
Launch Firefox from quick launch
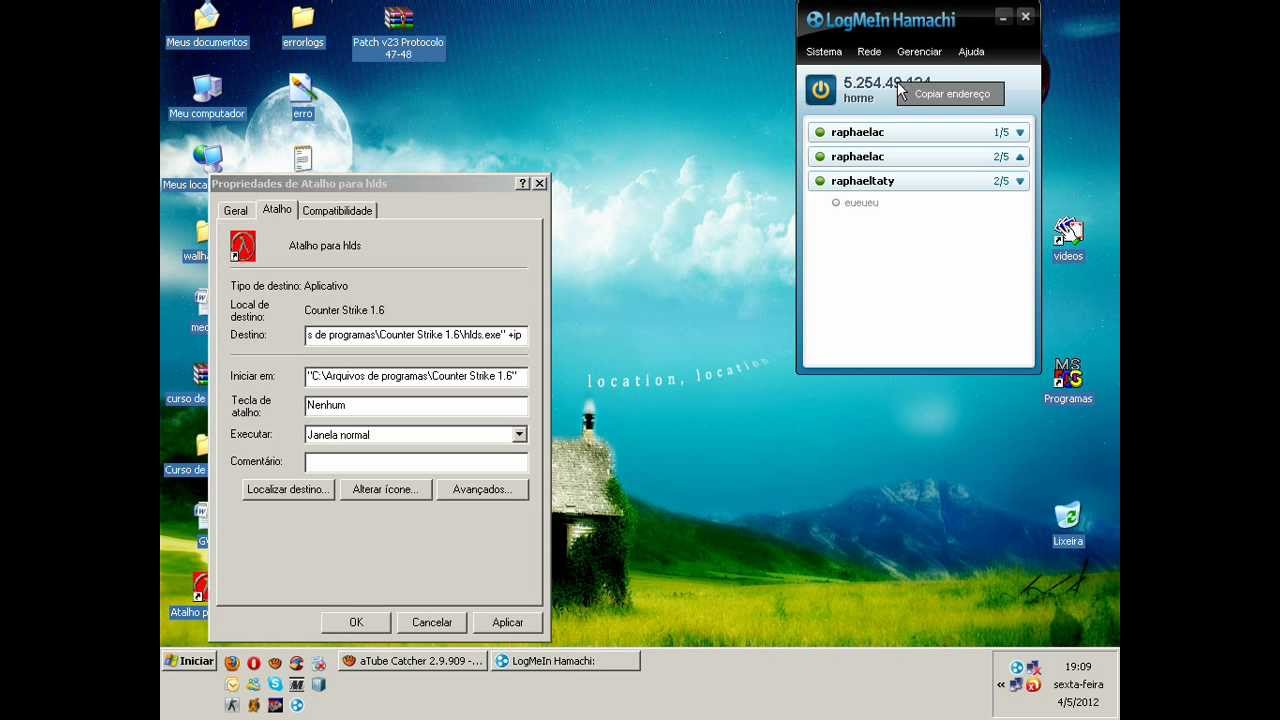232,663
